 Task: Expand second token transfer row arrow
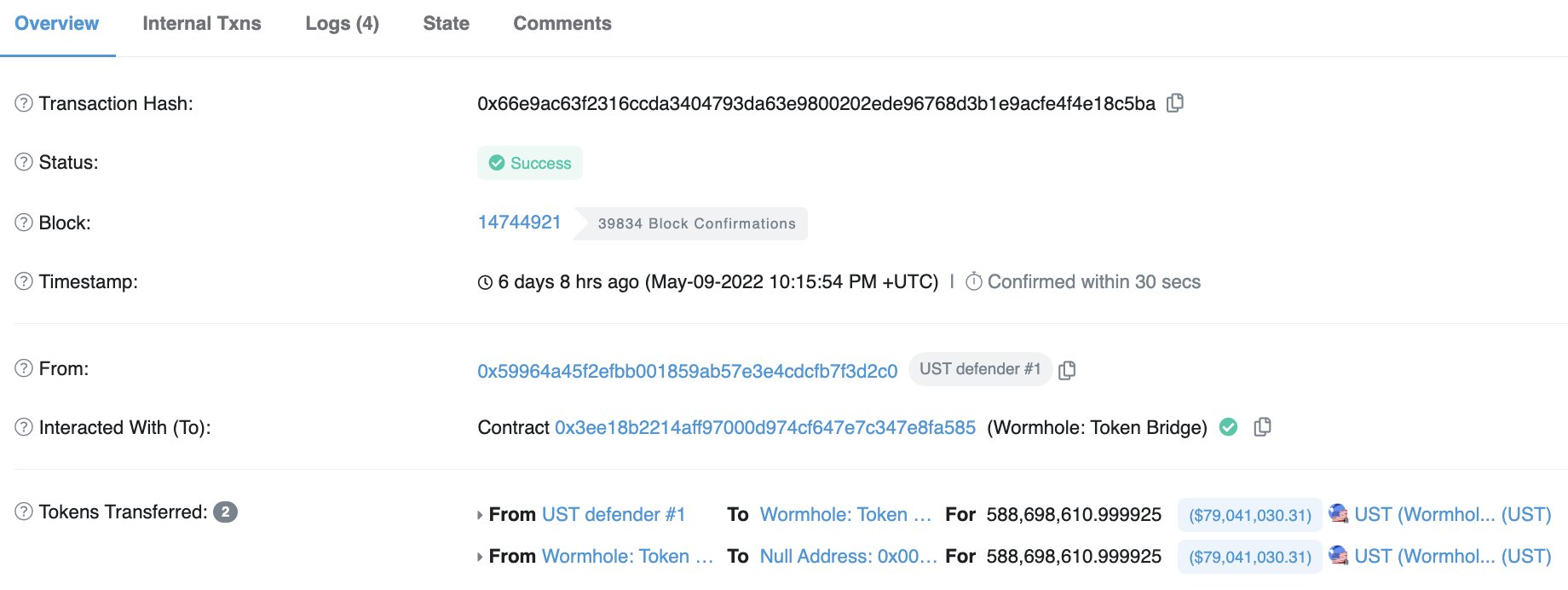[x=480, y=557]
